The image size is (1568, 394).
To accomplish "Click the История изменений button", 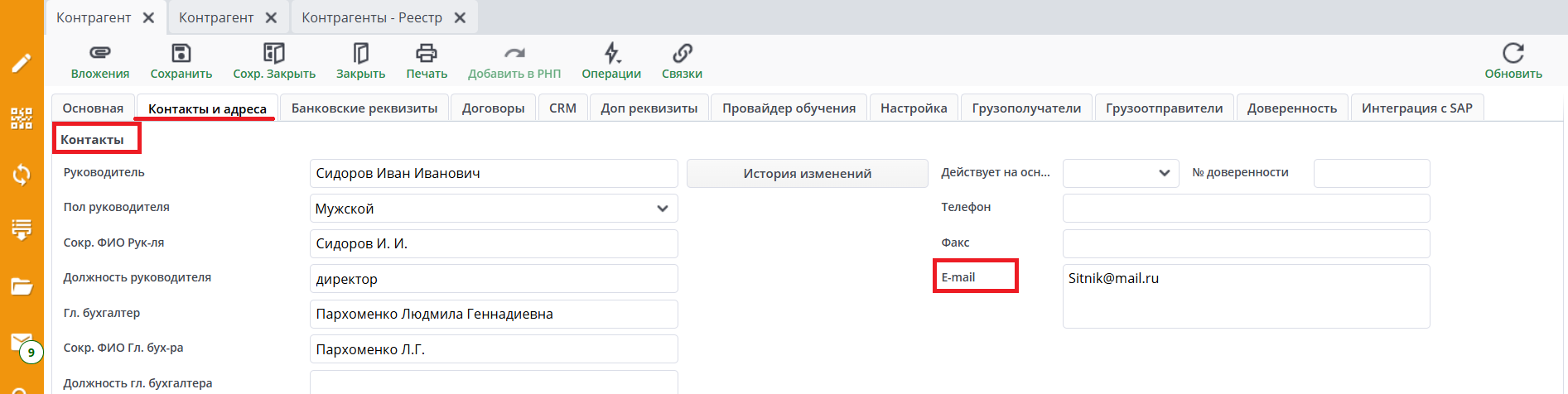I will pos(807,174).
